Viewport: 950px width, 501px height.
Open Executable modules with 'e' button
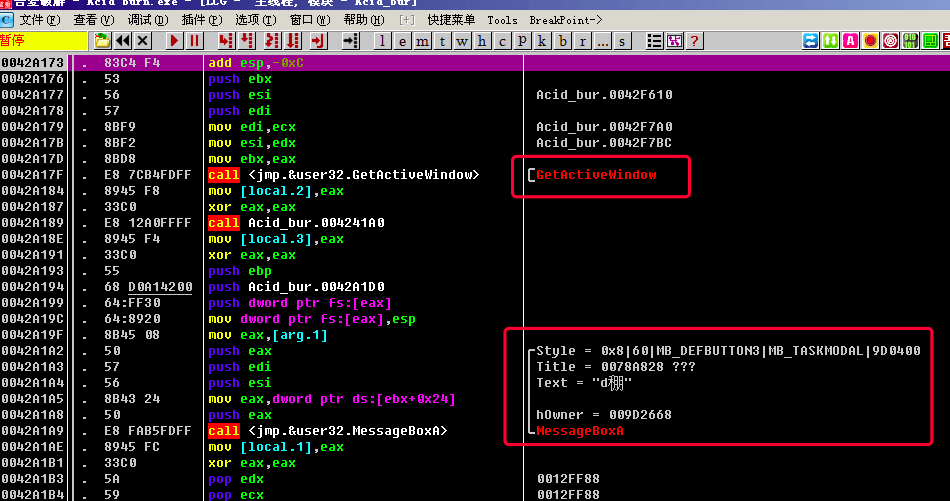[402, 41]
